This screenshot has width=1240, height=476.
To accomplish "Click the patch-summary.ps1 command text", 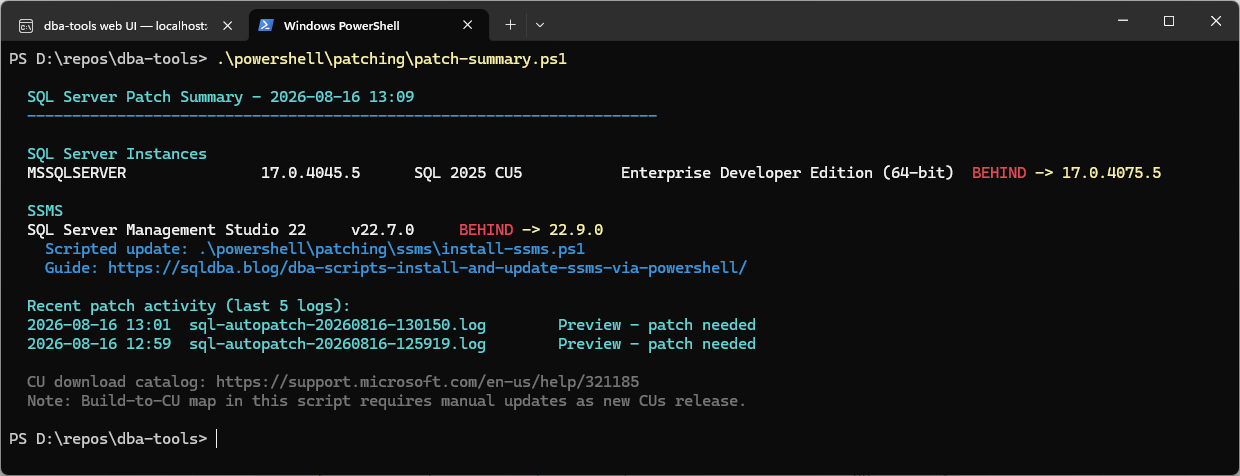I will [391, 59].
